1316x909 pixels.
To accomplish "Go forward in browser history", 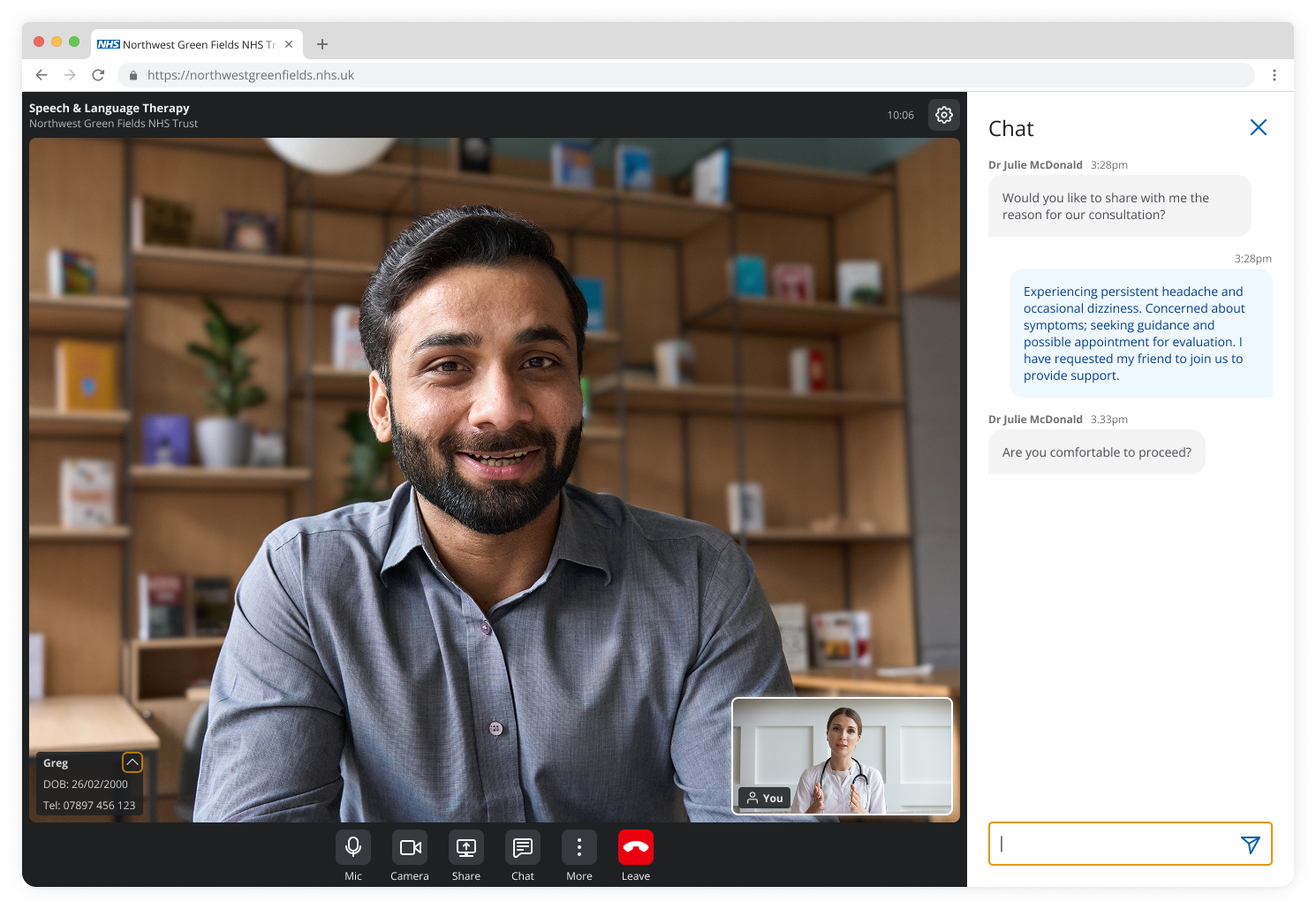I will point(70,75).
